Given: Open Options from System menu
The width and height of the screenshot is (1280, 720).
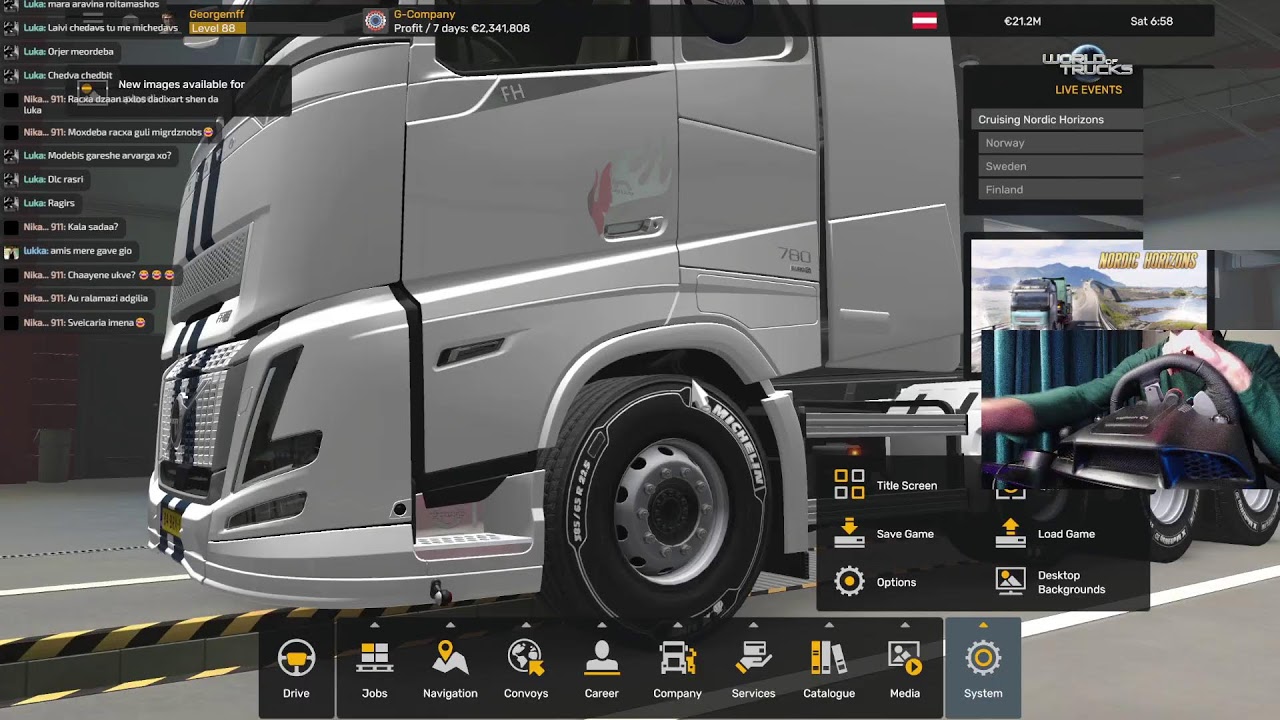Looking at the screenshot, I should click(x=896, y=582).
